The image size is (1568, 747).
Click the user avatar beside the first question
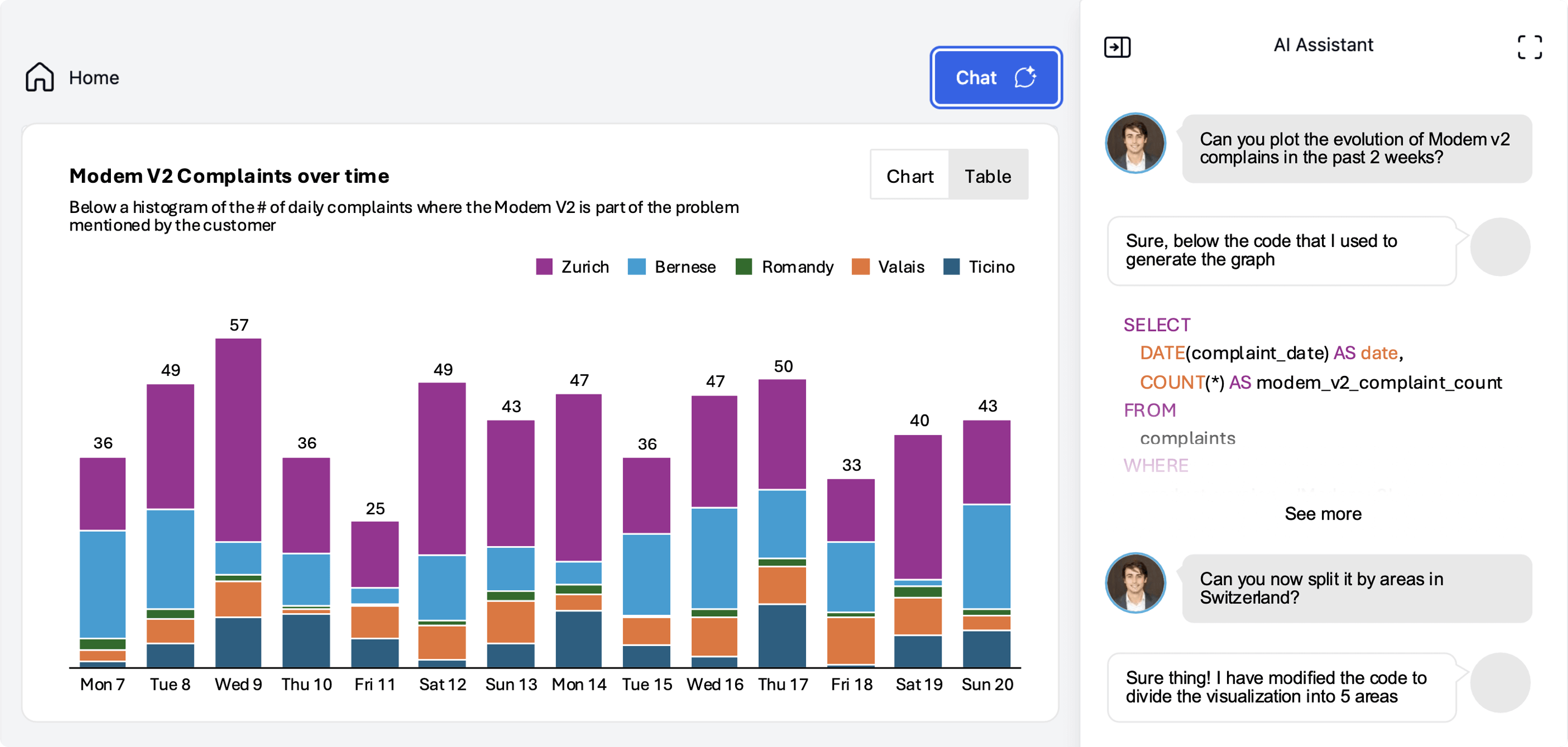pyautogui.click(x=1135, y=143)
